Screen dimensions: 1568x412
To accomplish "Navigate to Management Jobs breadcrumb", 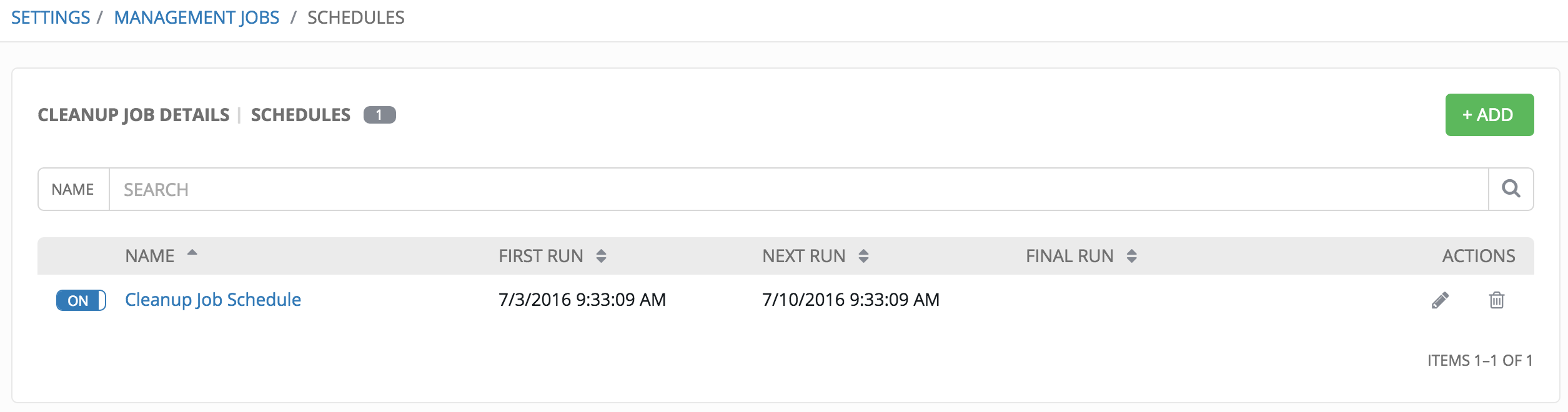I will tap(197, 17).
